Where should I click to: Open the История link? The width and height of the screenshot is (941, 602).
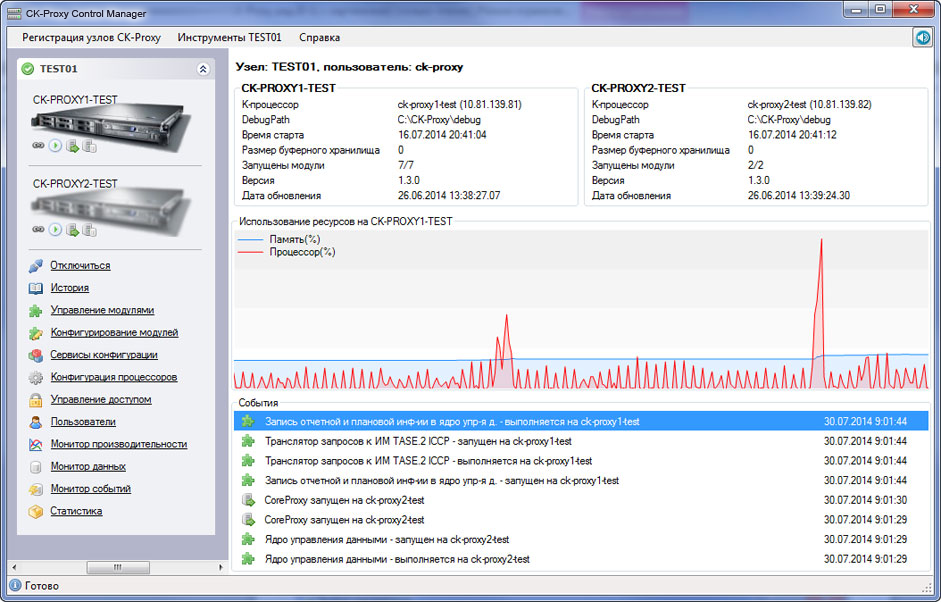(x=69, y=288)
